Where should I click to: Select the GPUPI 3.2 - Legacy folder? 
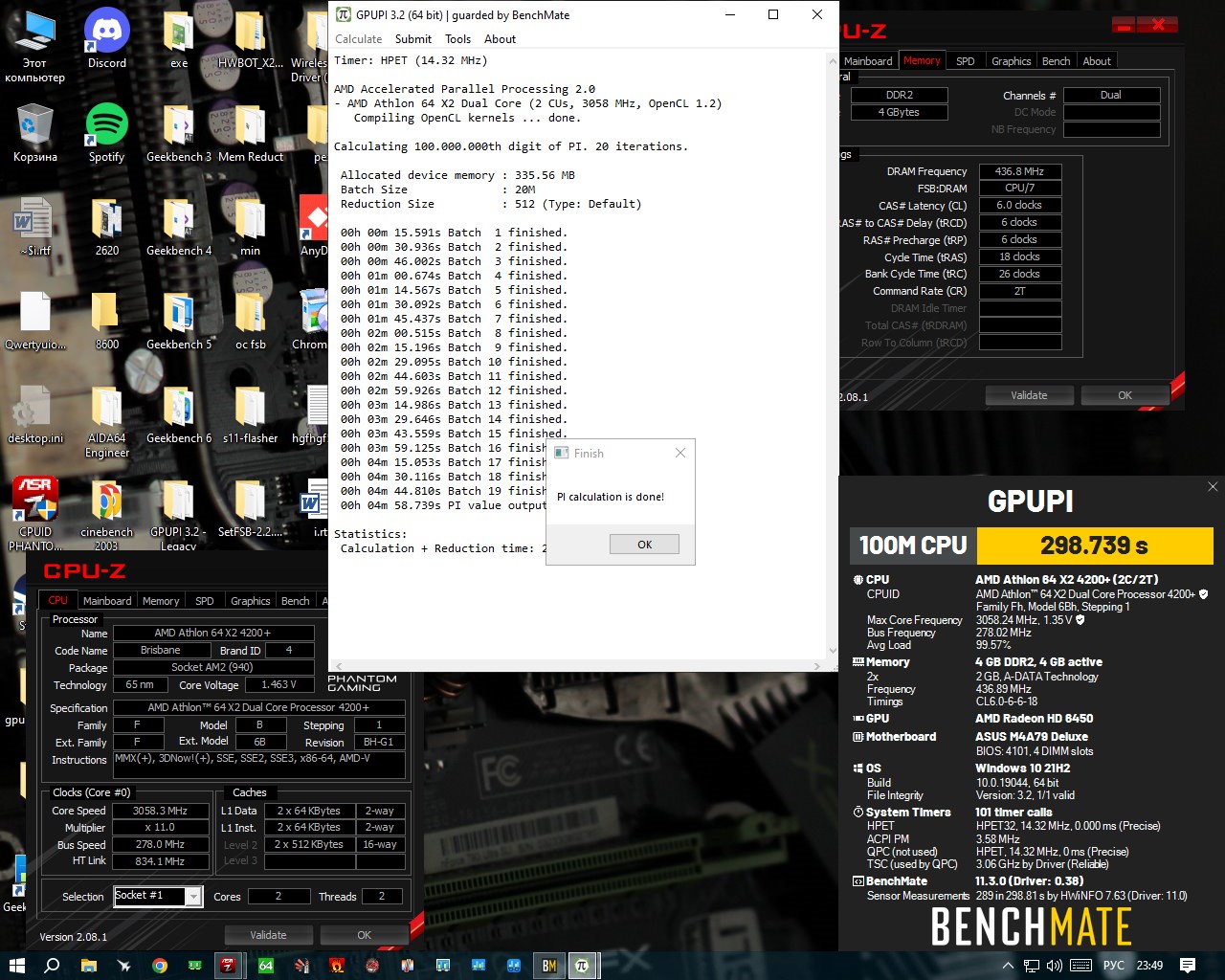[x=179, y=514]
